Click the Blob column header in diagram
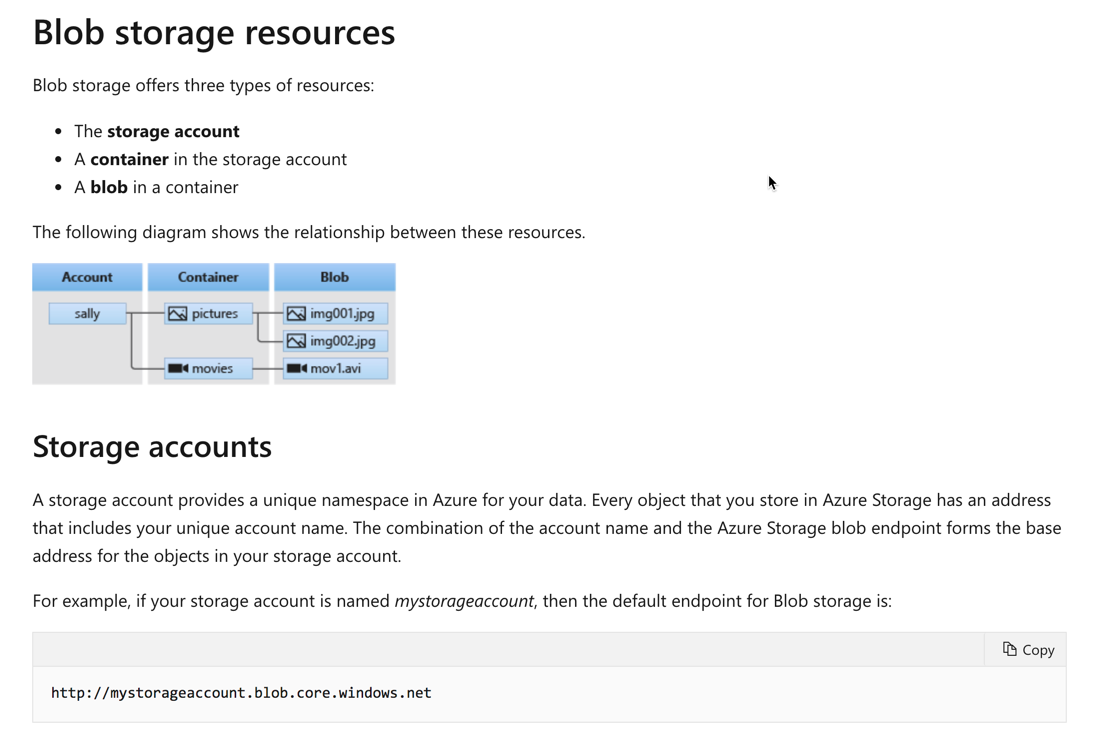 [334, 277]
